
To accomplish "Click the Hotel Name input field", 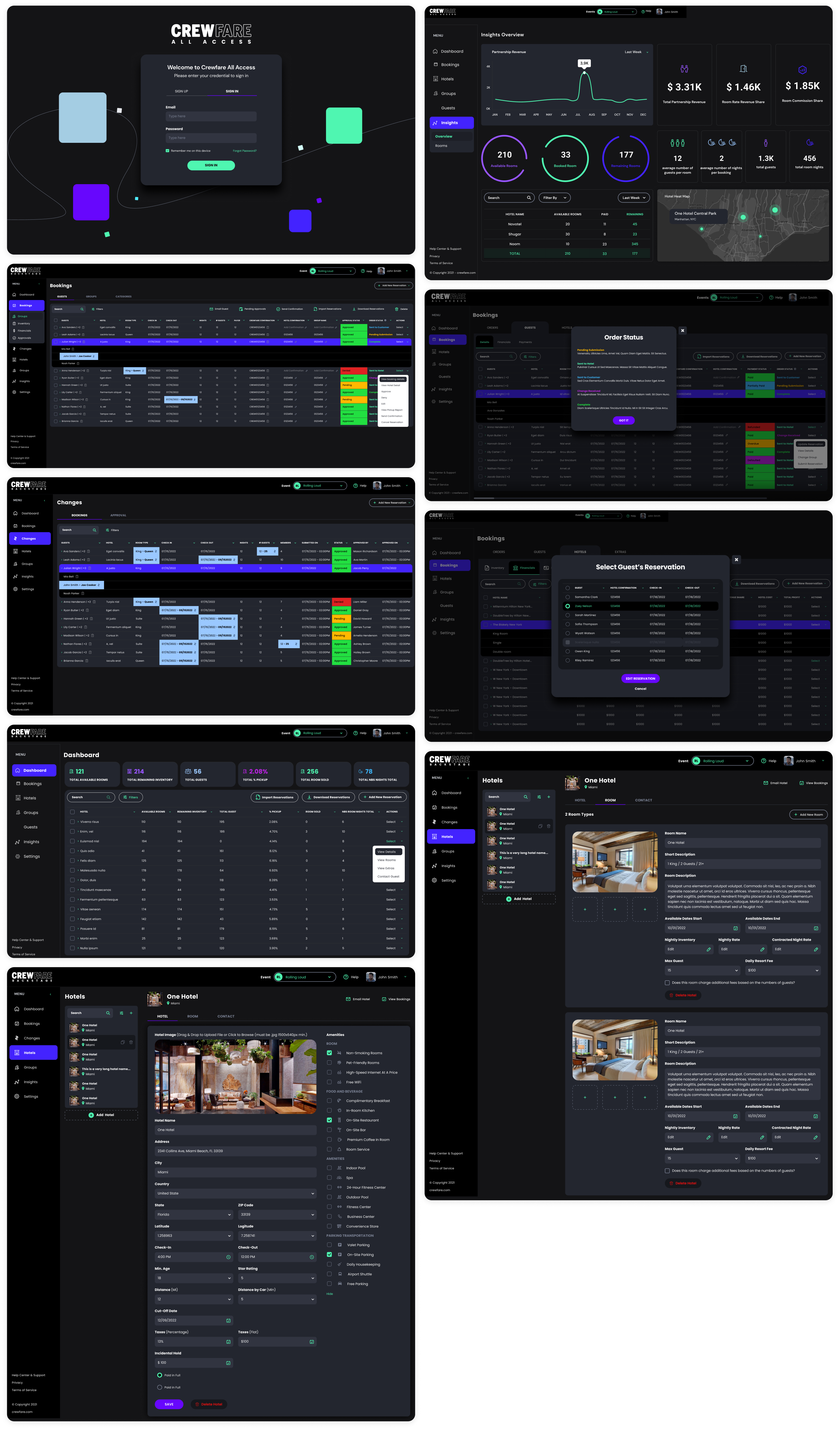I will click(x=235, y=1130).
